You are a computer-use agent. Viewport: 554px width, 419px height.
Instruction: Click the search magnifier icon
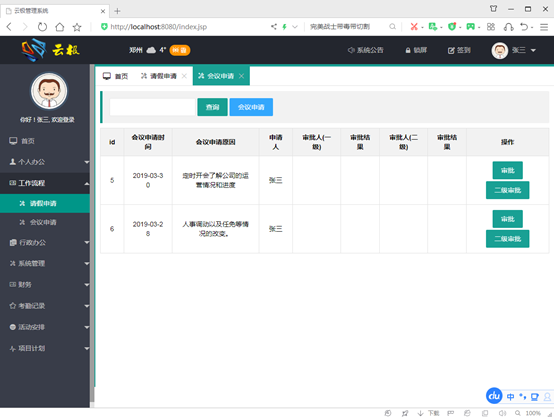click(392, 26)
